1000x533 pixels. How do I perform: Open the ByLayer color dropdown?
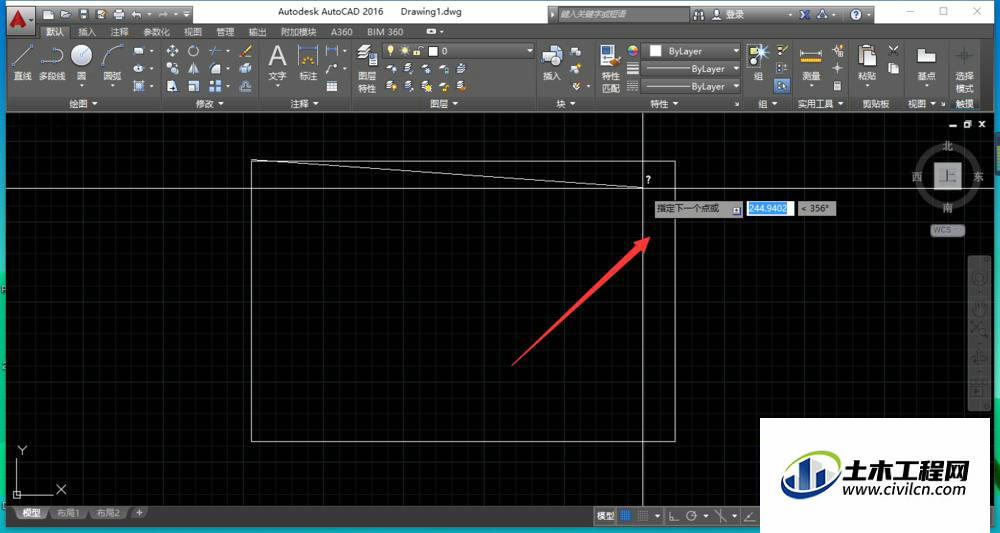[x=736, y=51]
